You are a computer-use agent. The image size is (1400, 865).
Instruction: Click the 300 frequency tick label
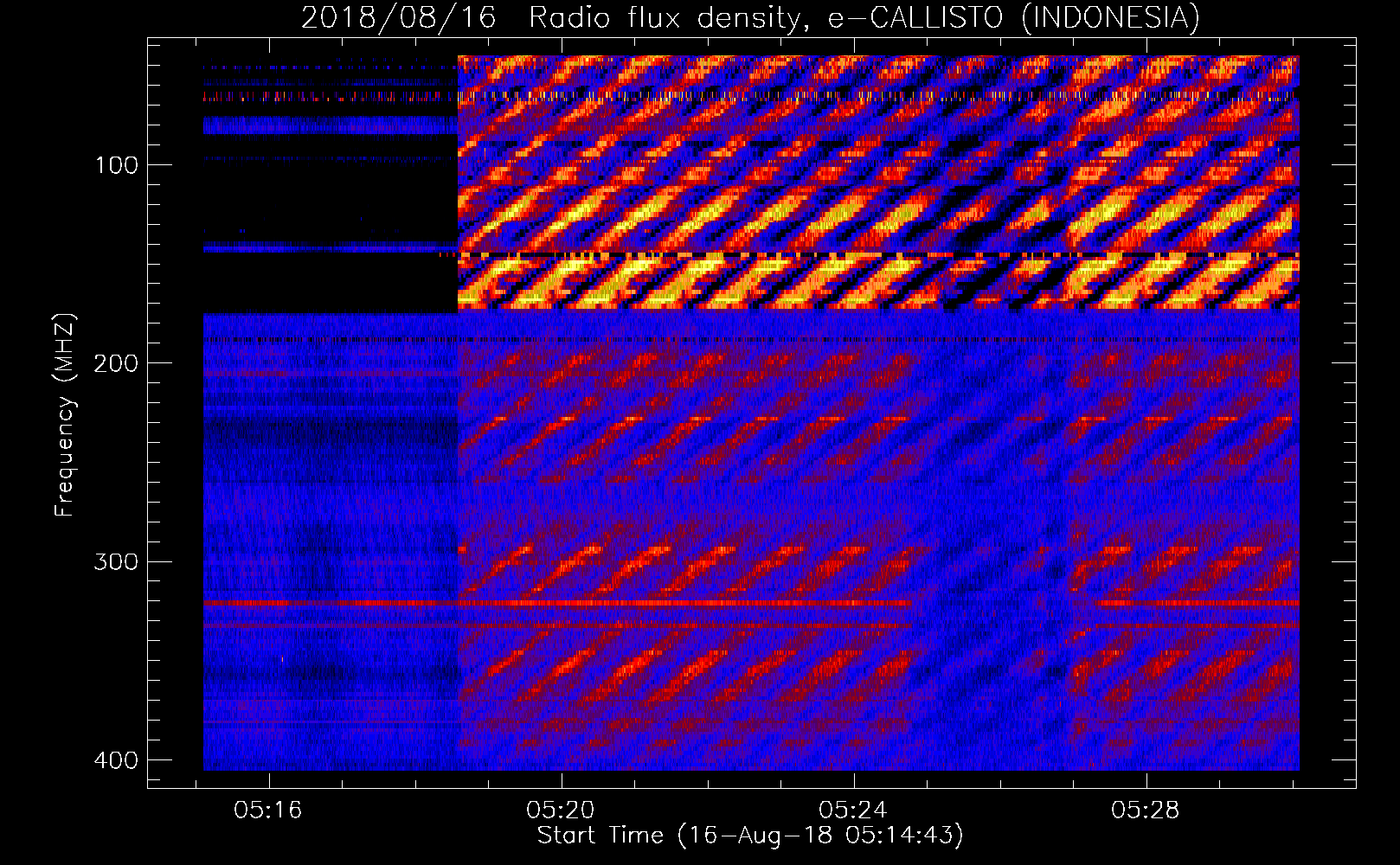tap(115, 561)
